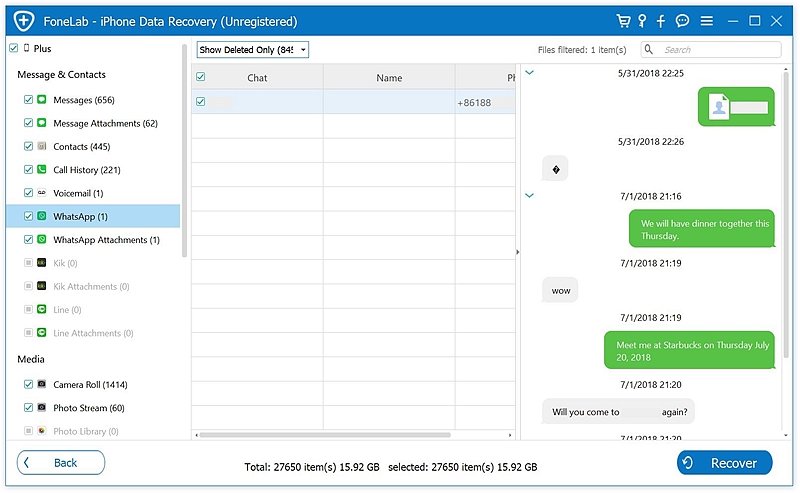800x493 pixels.
Task: Select the Voicemail (1) category
Action: click(78, 193)
